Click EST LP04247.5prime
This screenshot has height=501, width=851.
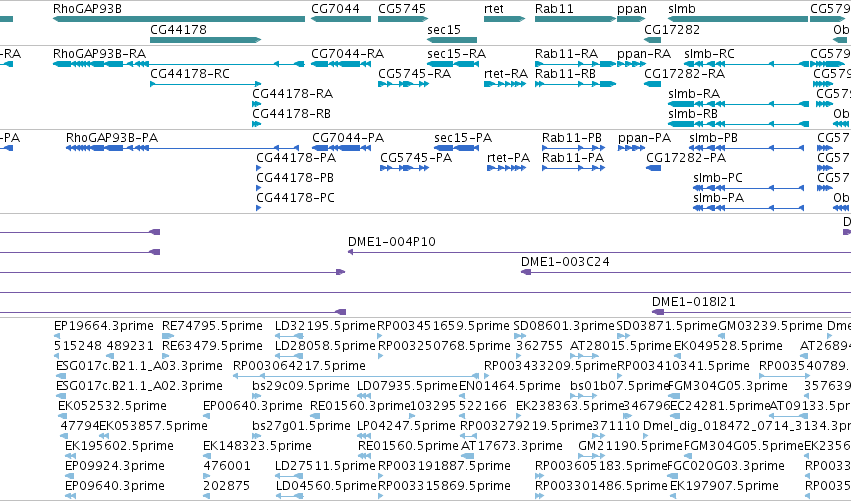pyautogui.click(x=406, y=426)
